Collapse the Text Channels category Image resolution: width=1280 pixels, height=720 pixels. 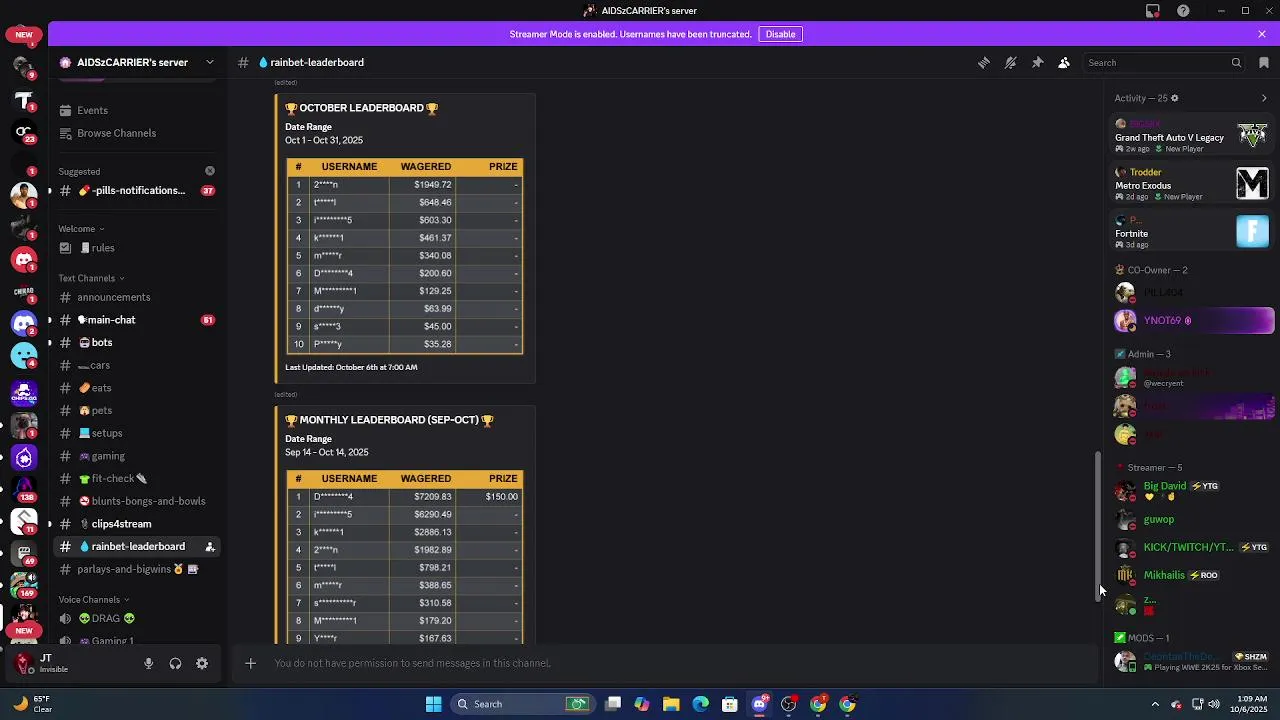point(92,278)
